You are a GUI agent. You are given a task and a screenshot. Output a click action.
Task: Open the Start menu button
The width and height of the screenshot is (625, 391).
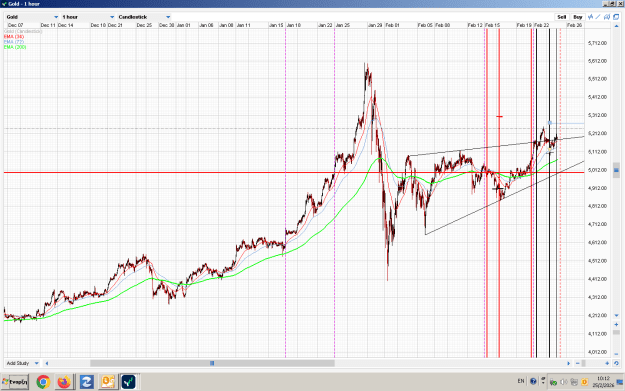[x=15, y=382]
